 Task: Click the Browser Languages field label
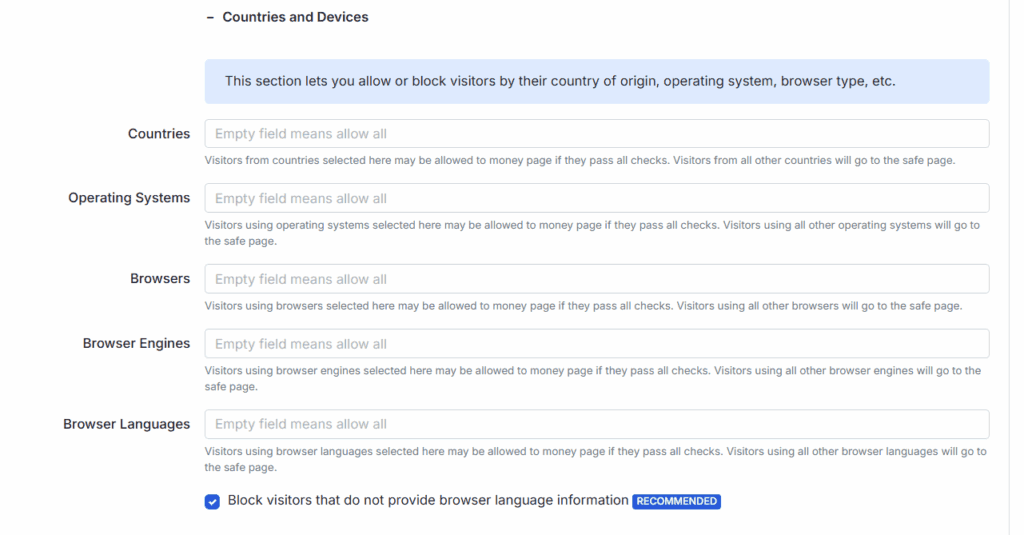tap(126, 424)
